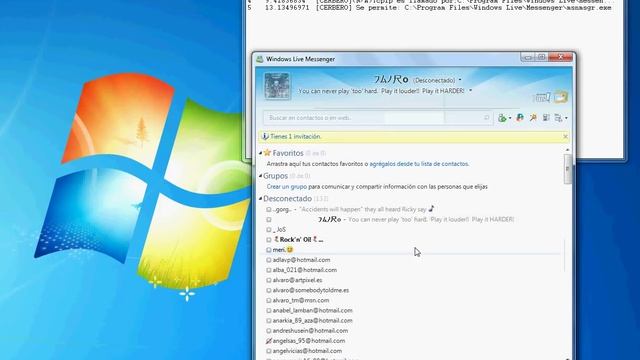Viewport: 640px width, 360px height.
Task: Click status icon beside andreshusein@hotmail.com
Action: [269, 331]
